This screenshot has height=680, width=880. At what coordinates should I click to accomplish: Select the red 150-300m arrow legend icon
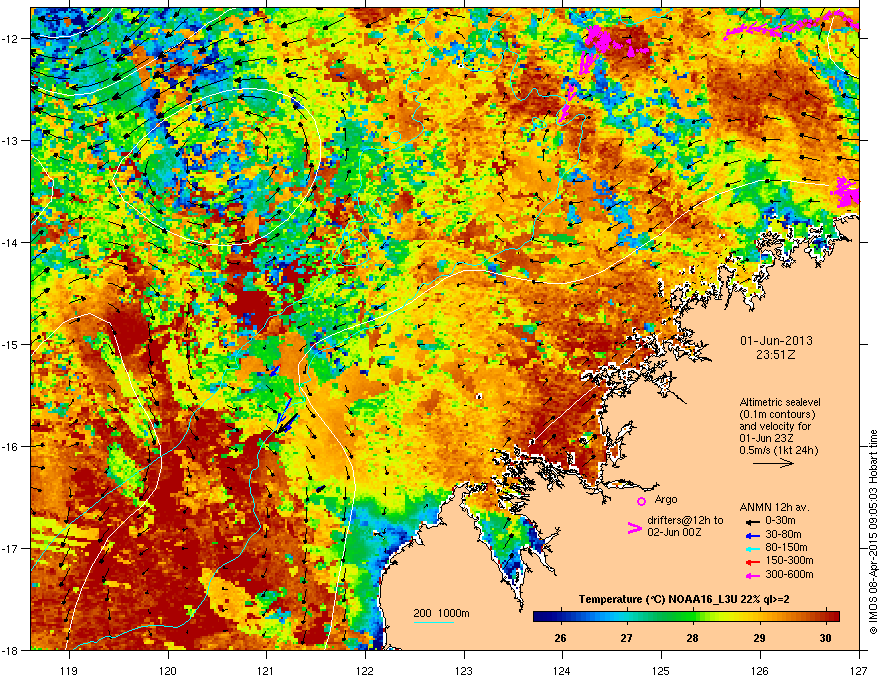[753, 561]
